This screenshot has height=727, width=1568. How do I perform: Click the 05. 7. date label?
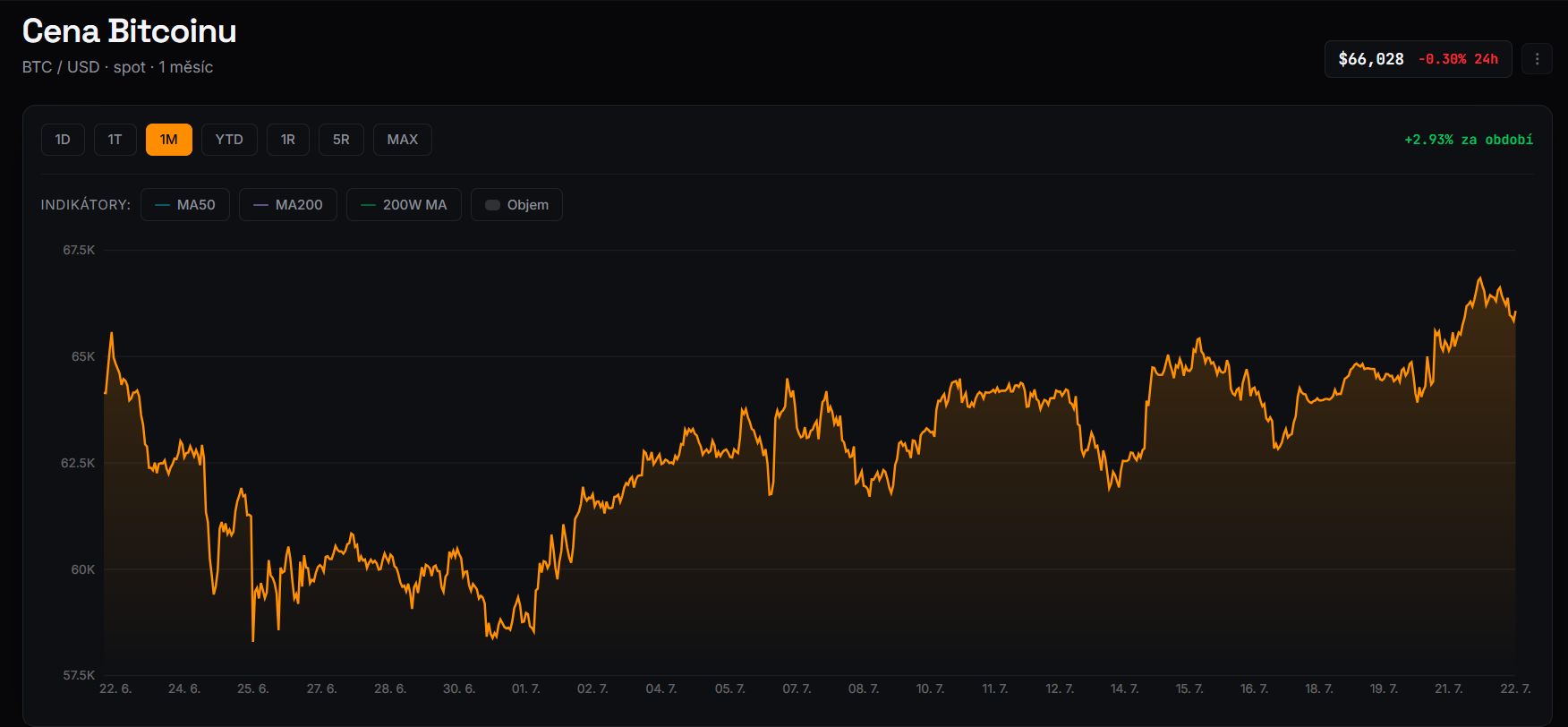tap(730, 689)
